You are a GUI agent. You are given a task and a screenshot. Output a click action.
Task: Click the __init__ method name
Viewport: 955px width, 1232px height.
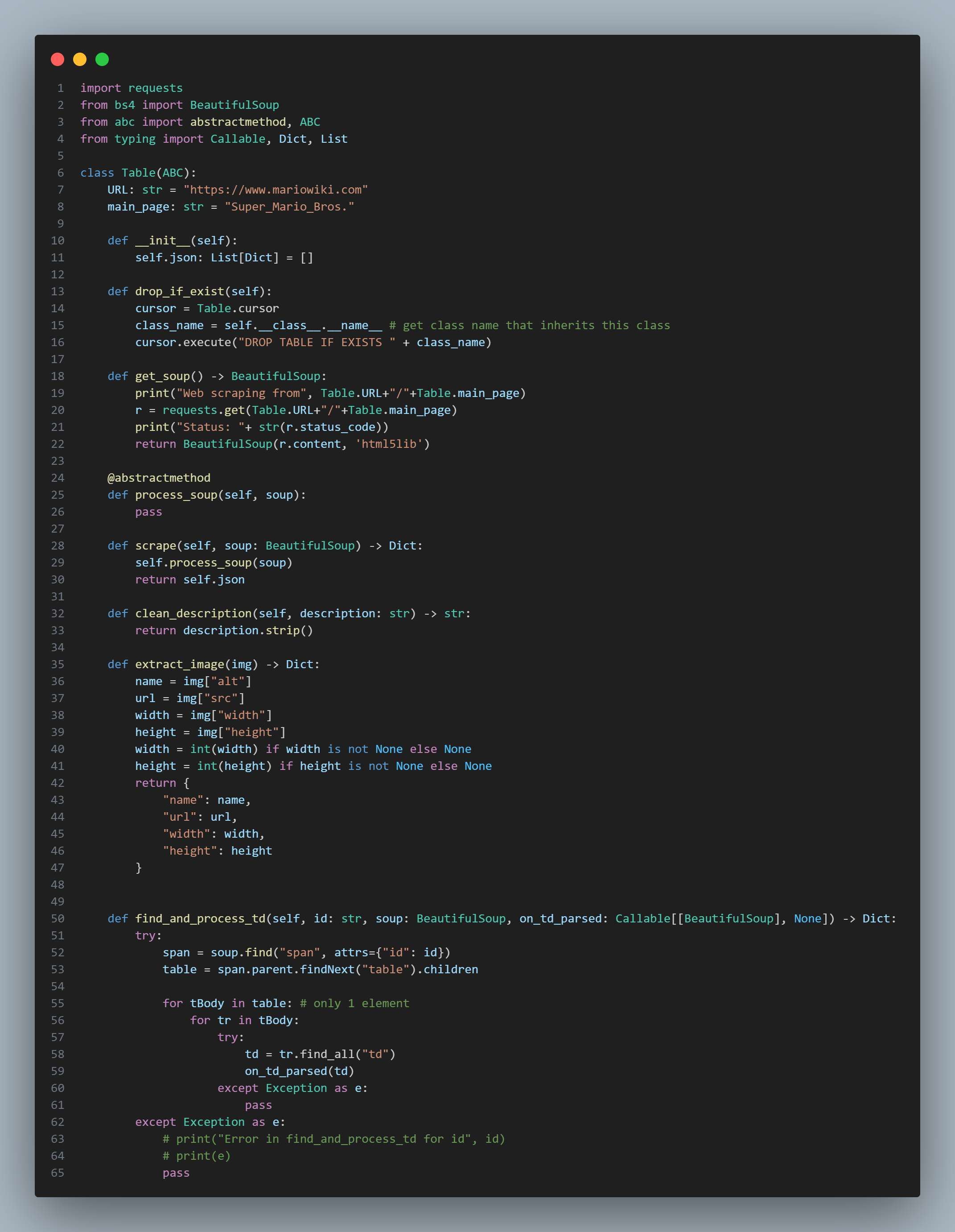coord(162,240)
